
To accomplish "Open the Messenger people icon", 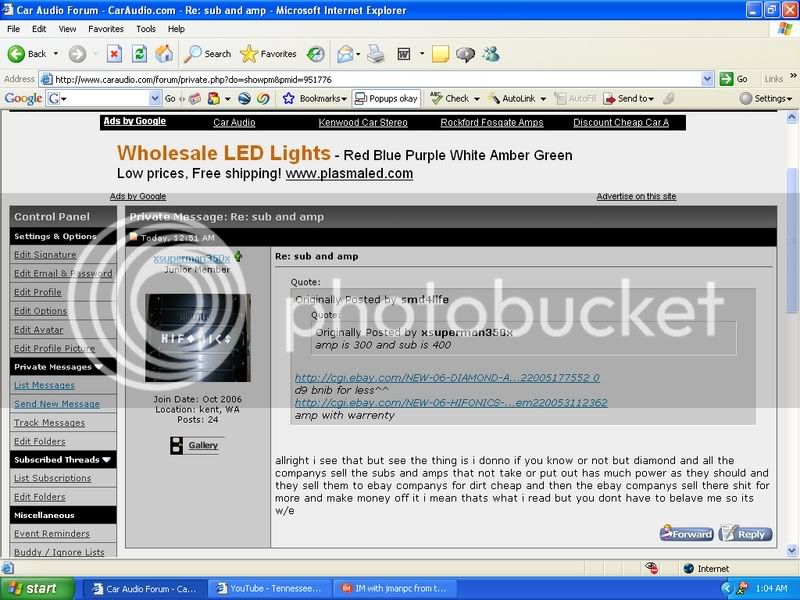I will (491, 54).
